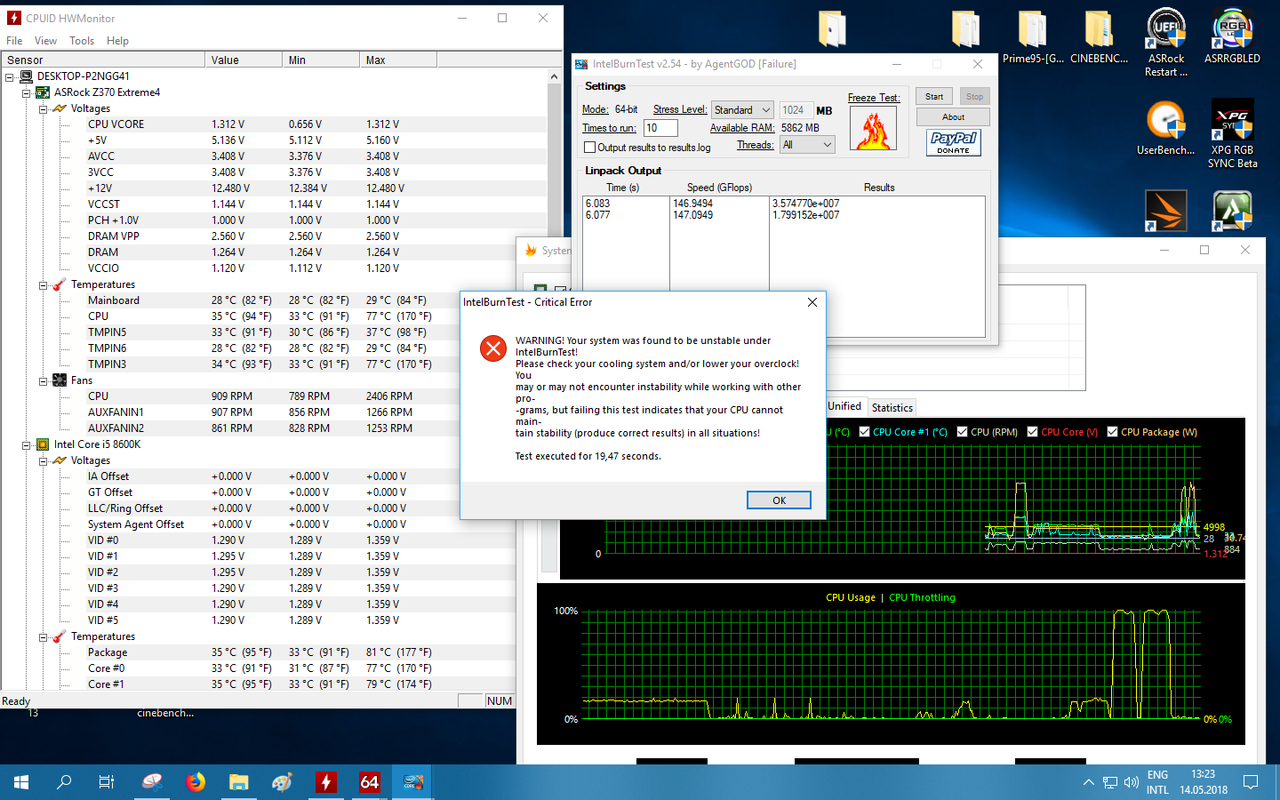Screen dimensions: 1280x800
Task: Launch the Prime95 desktop shortcut
Action: tap(1031, 30)
